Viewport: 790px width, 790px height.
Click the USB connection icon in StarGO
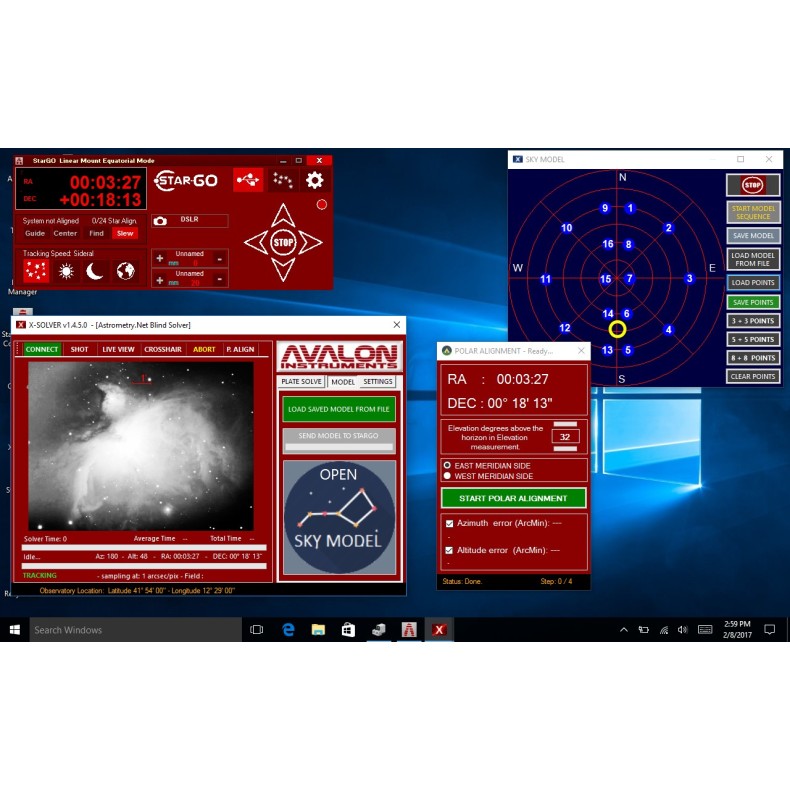(x=247, y=180)
